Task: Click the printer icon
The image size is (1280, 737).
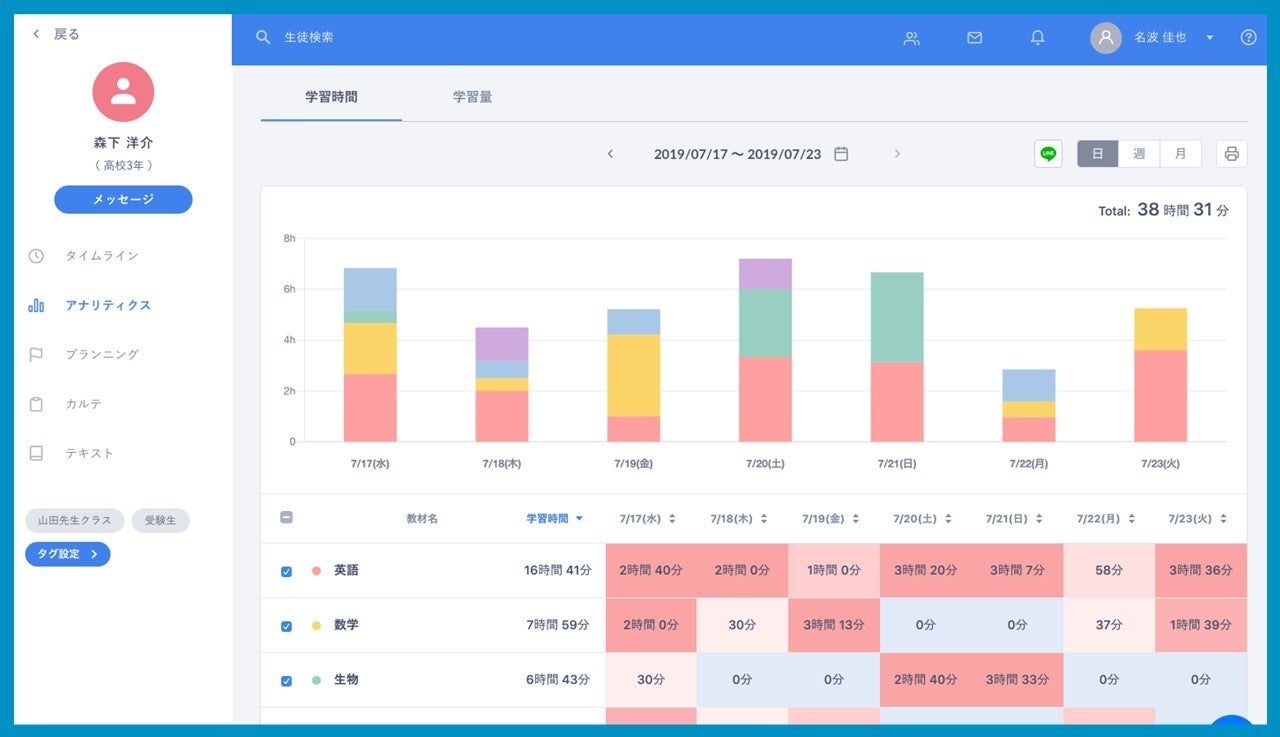Action: click(1231, 154)
